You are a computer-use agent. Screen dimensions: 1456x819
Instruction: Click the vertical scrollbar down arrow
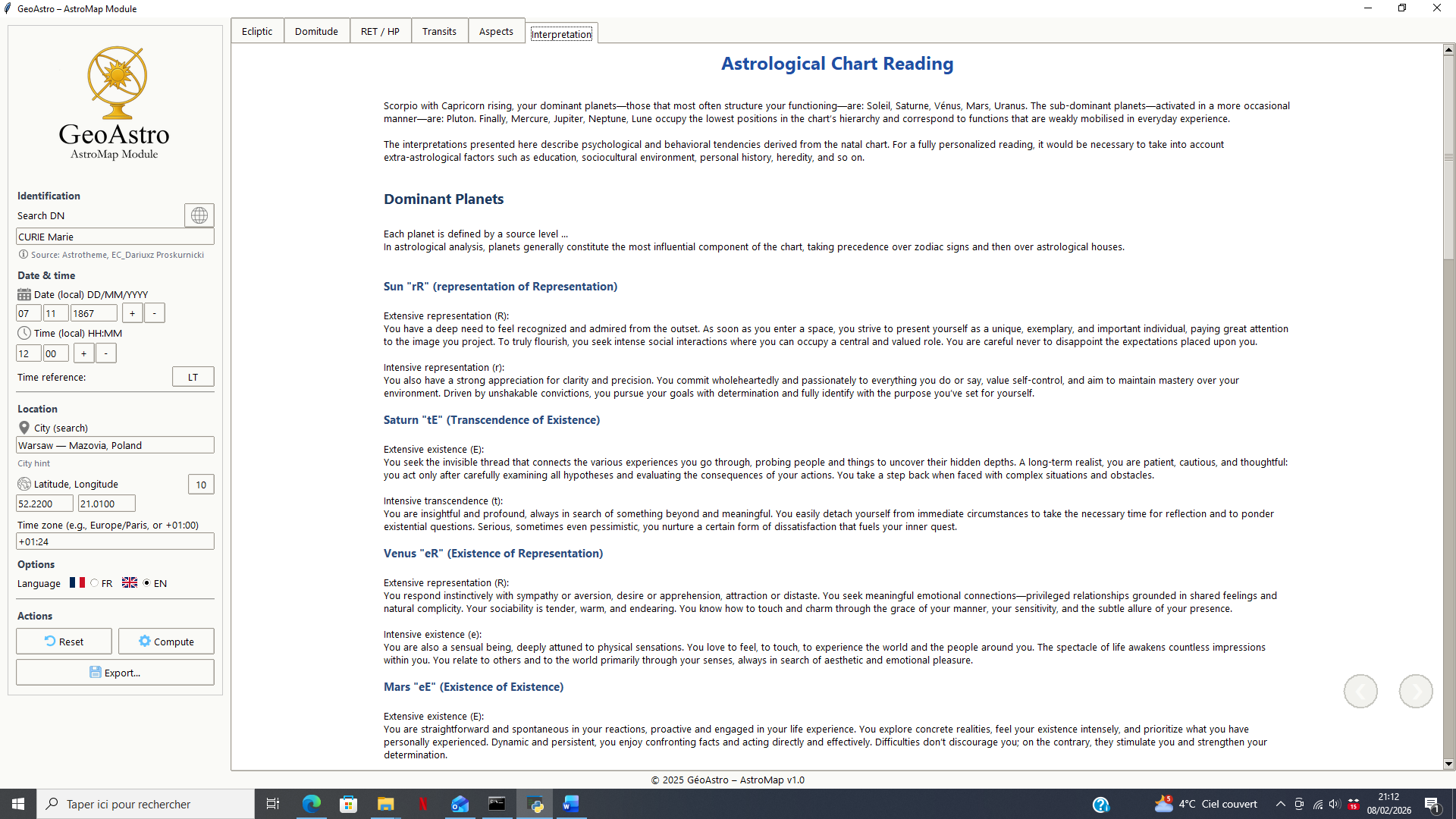(x=1448, y=764)
